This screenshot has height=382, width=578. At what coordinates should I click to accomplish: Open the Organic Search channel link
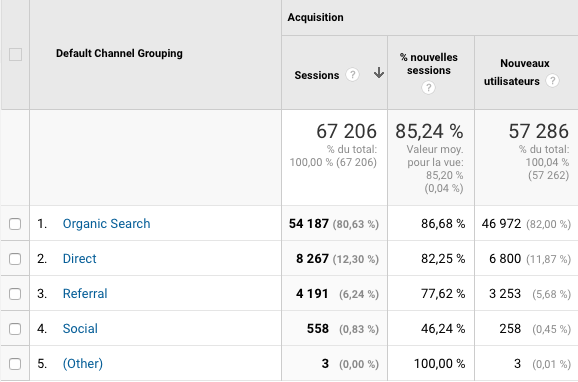click(x=107, y=223)
